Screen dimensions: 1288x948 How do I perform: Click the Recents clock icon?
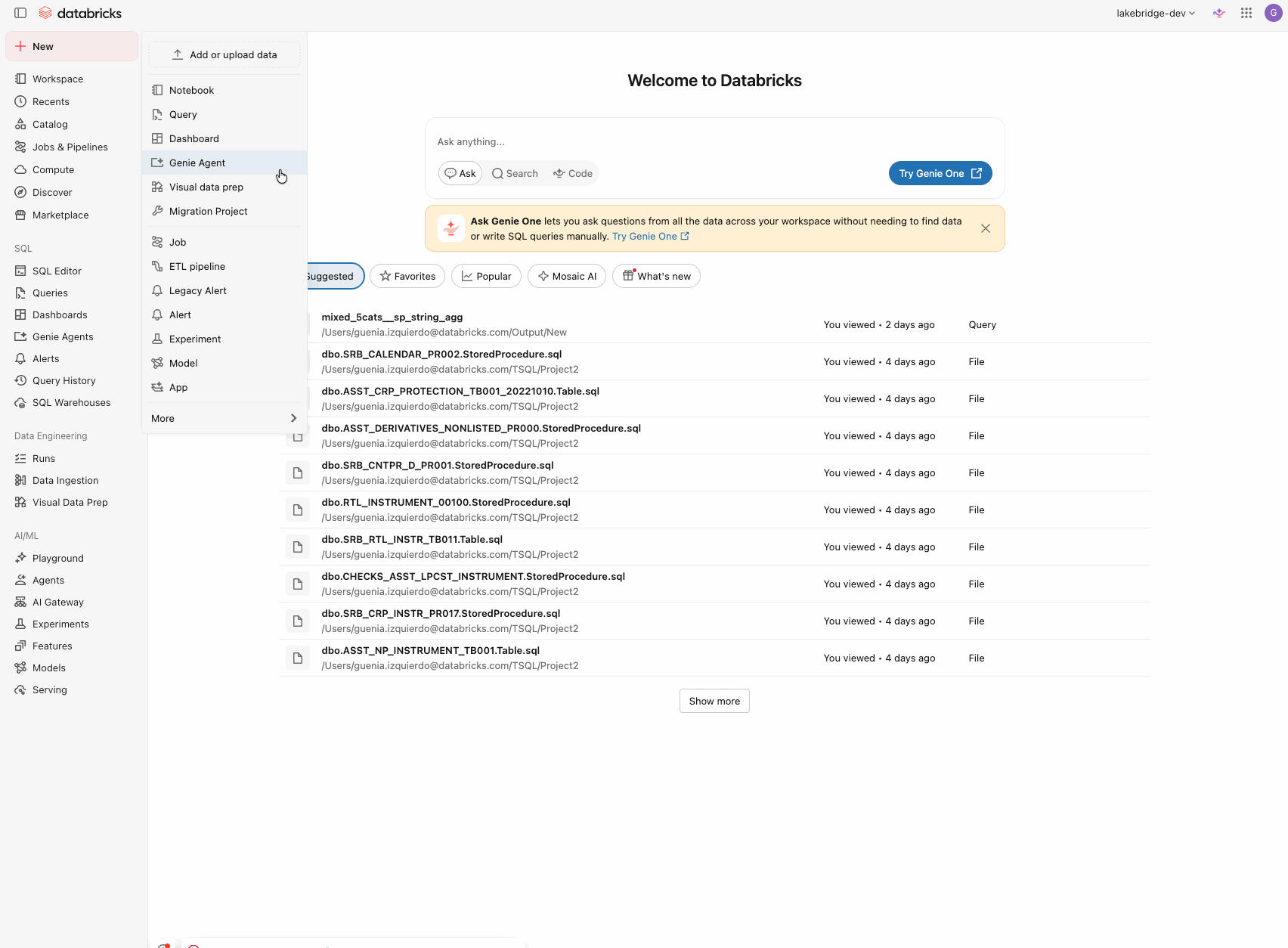click(20, 101)
